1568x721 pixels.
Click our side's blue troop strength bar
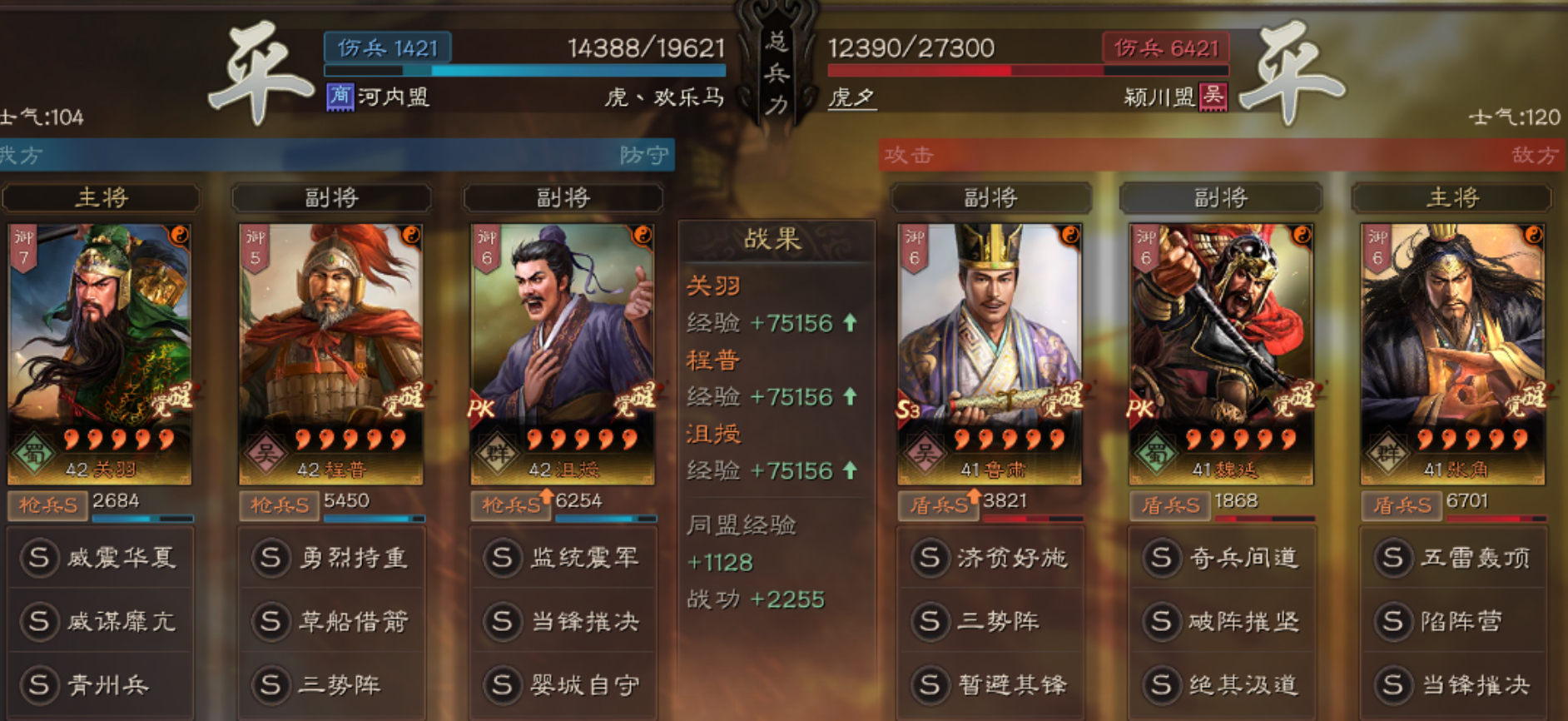click(x=525, y=71)
